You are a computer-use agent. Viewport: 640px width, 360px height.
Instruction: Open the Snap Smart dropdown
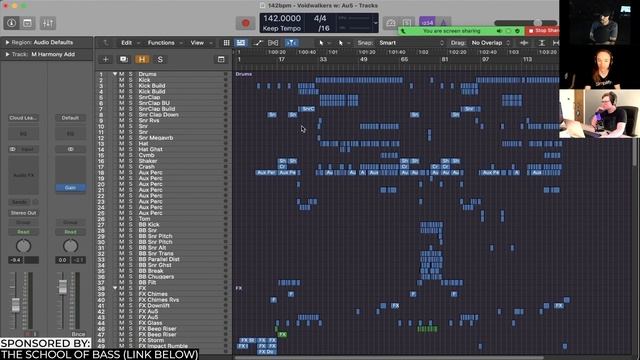click(x=411, y=43)
